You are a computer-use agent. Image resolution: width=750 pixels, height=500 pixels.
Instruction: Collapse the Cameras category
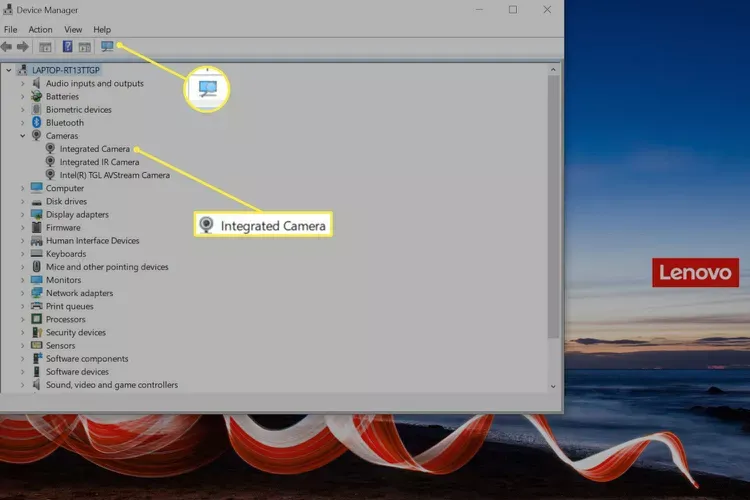point(22,136)
